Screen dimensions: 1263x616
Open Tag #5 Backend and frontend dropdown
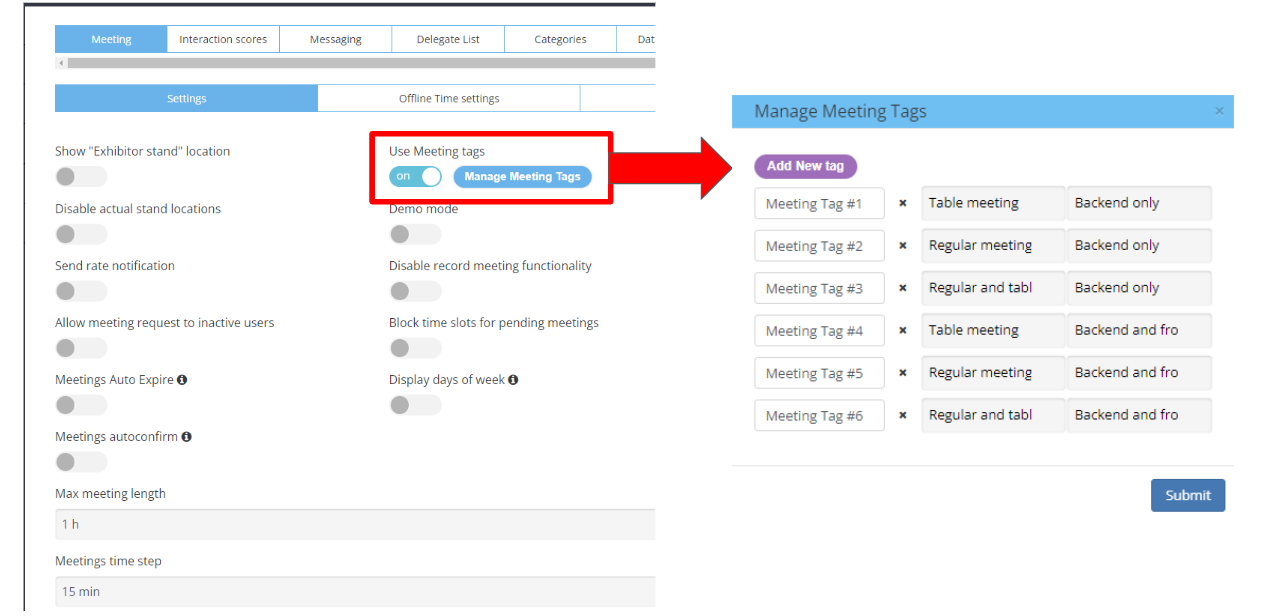click(1139, 373)
